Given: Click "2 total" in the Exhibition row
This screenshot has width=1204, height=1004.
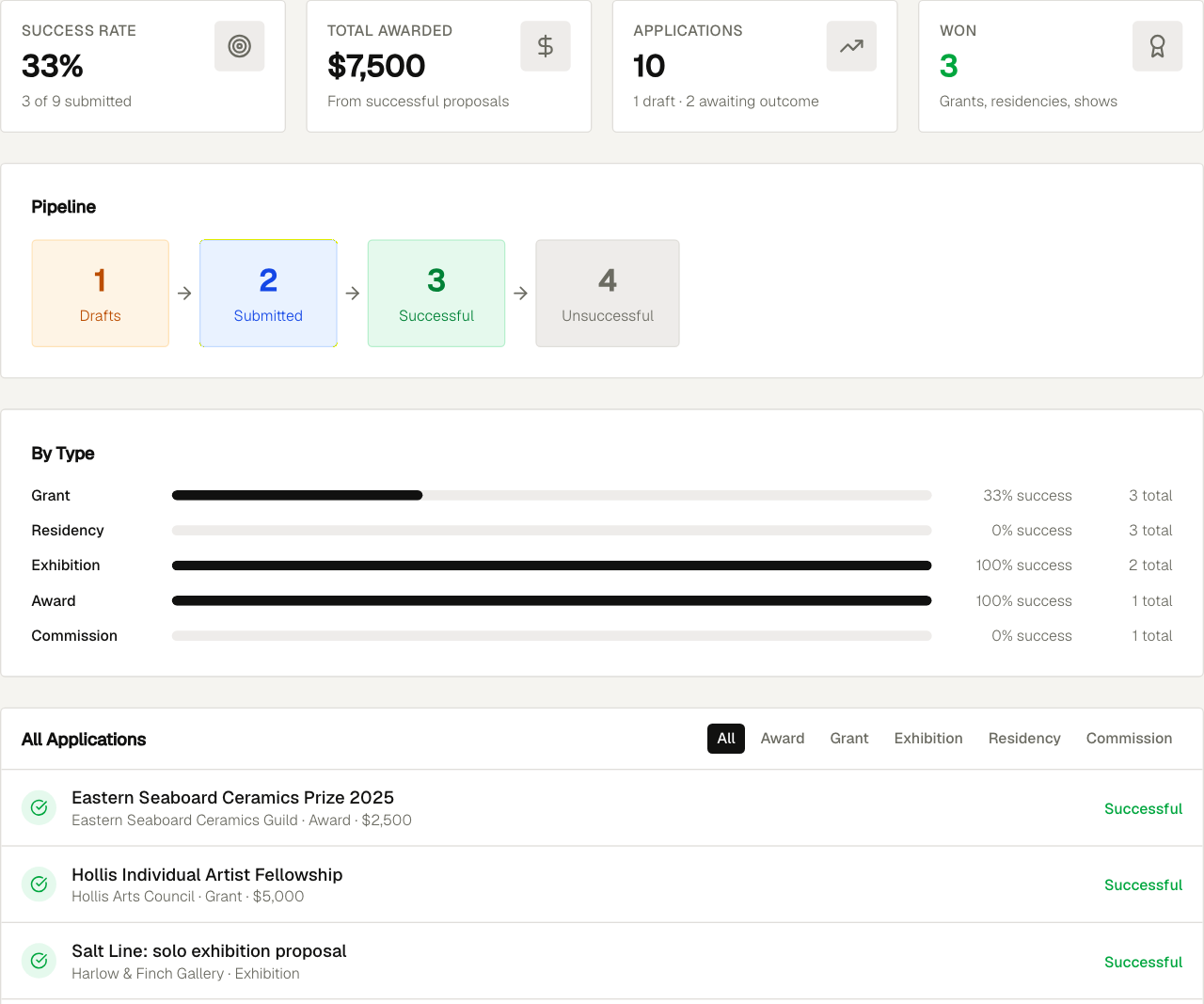Looking at the screenshot, I should click(x=1150, y=566).
